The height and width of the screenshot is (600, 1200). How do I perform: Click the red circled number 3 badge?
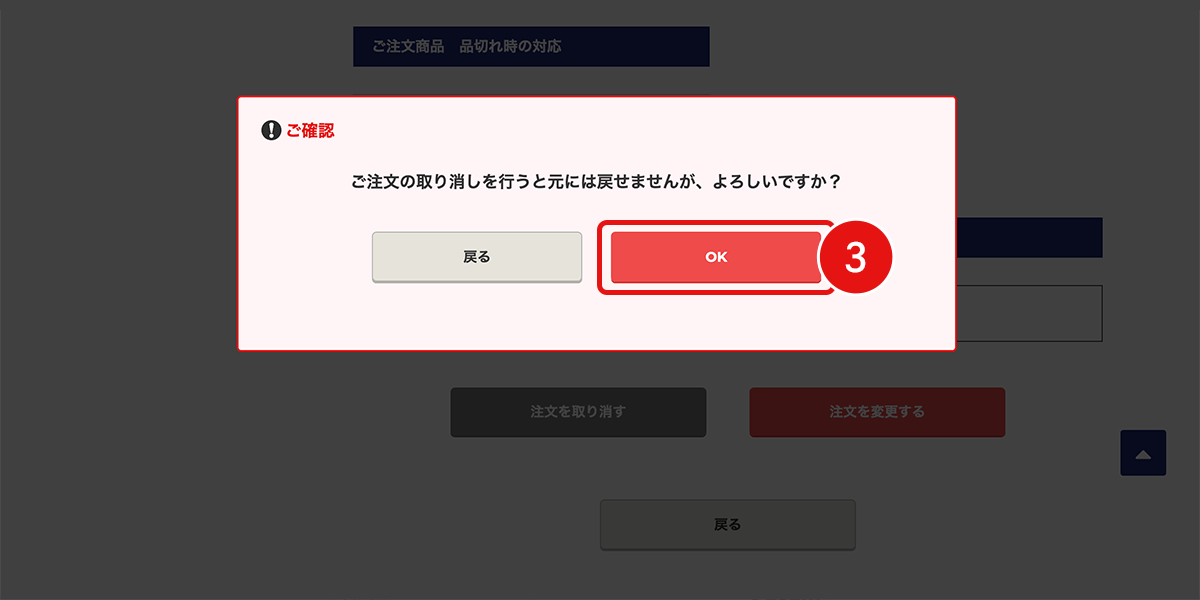(x=855, y=258)
